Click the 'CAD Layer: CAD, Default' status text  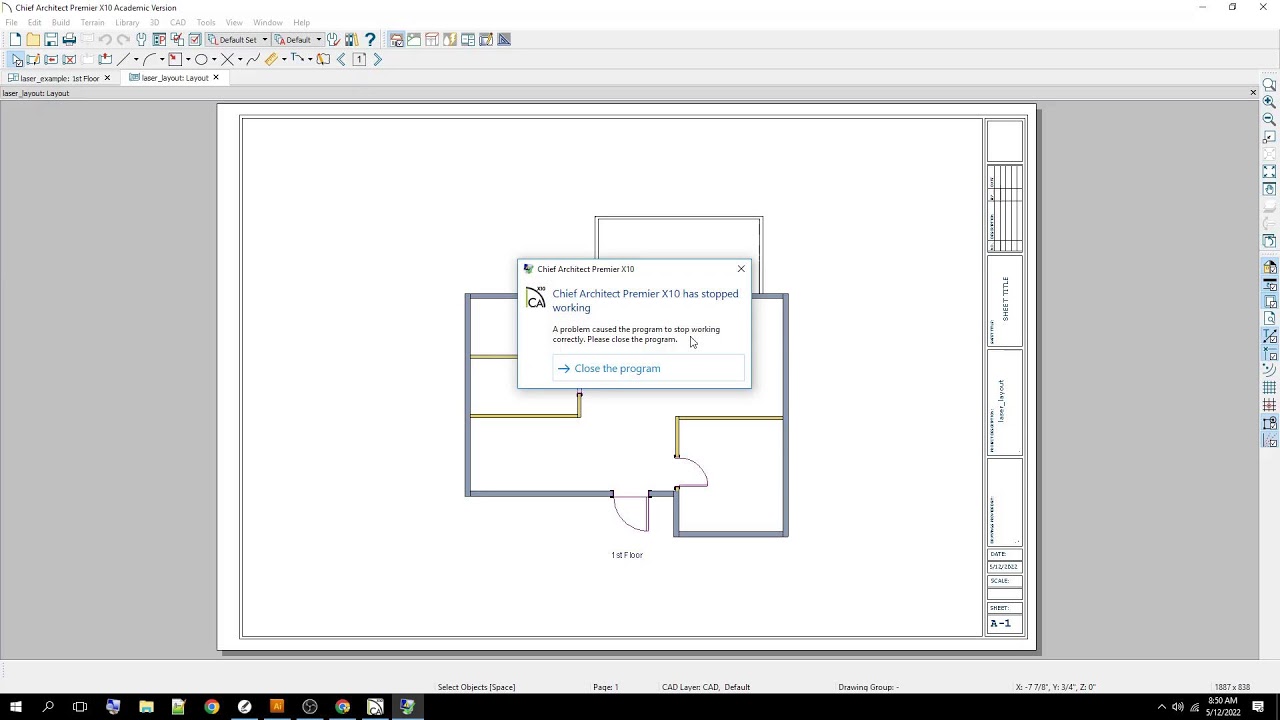706,687
